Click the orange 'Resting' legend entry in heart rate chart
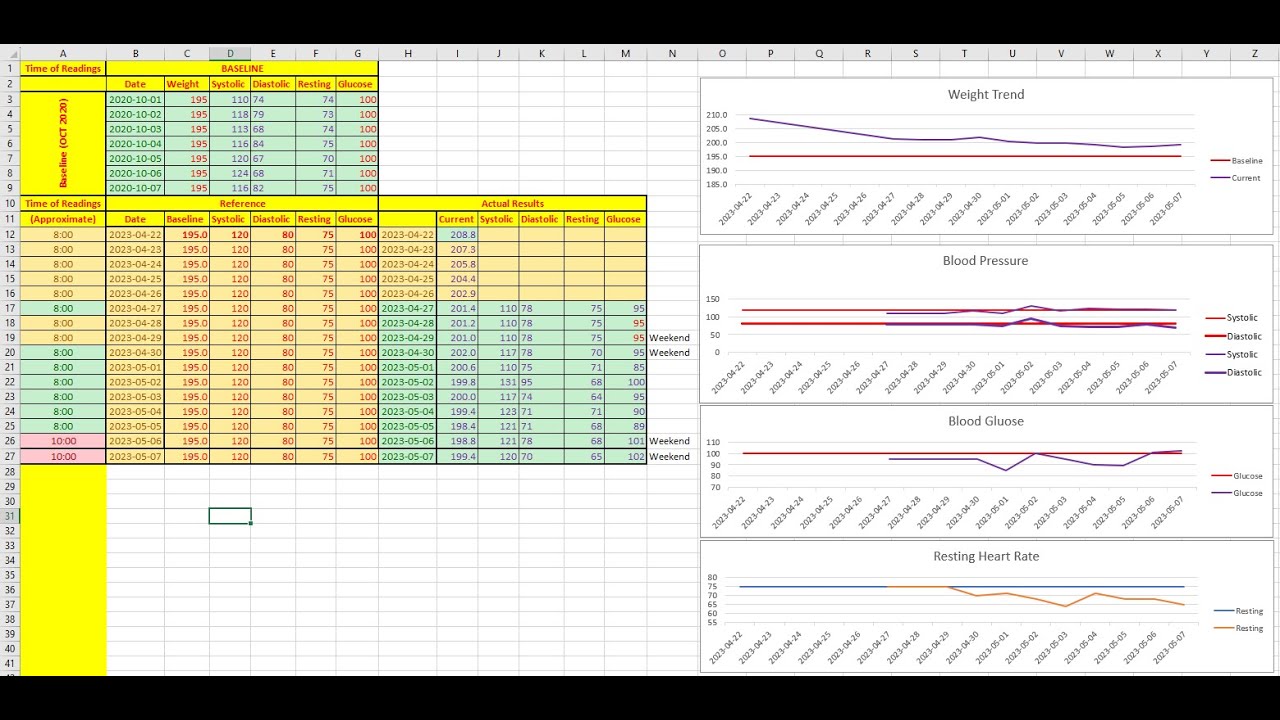Viewport: 1280px width, 720px height. click(x=1237, y=628)
